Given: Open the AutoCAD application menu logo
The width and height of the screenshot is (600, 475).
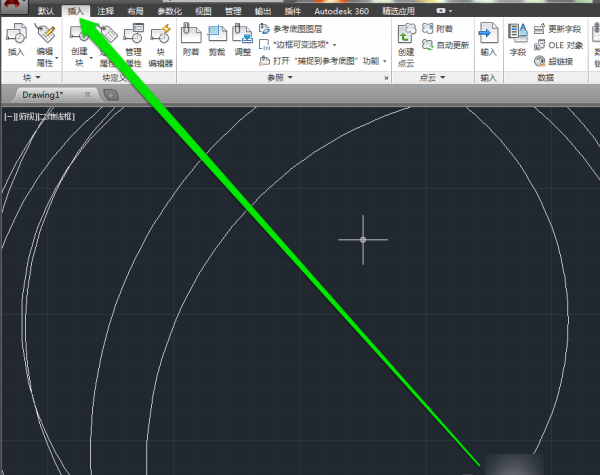Looking at the screenshot, I should tap(14, 8).
